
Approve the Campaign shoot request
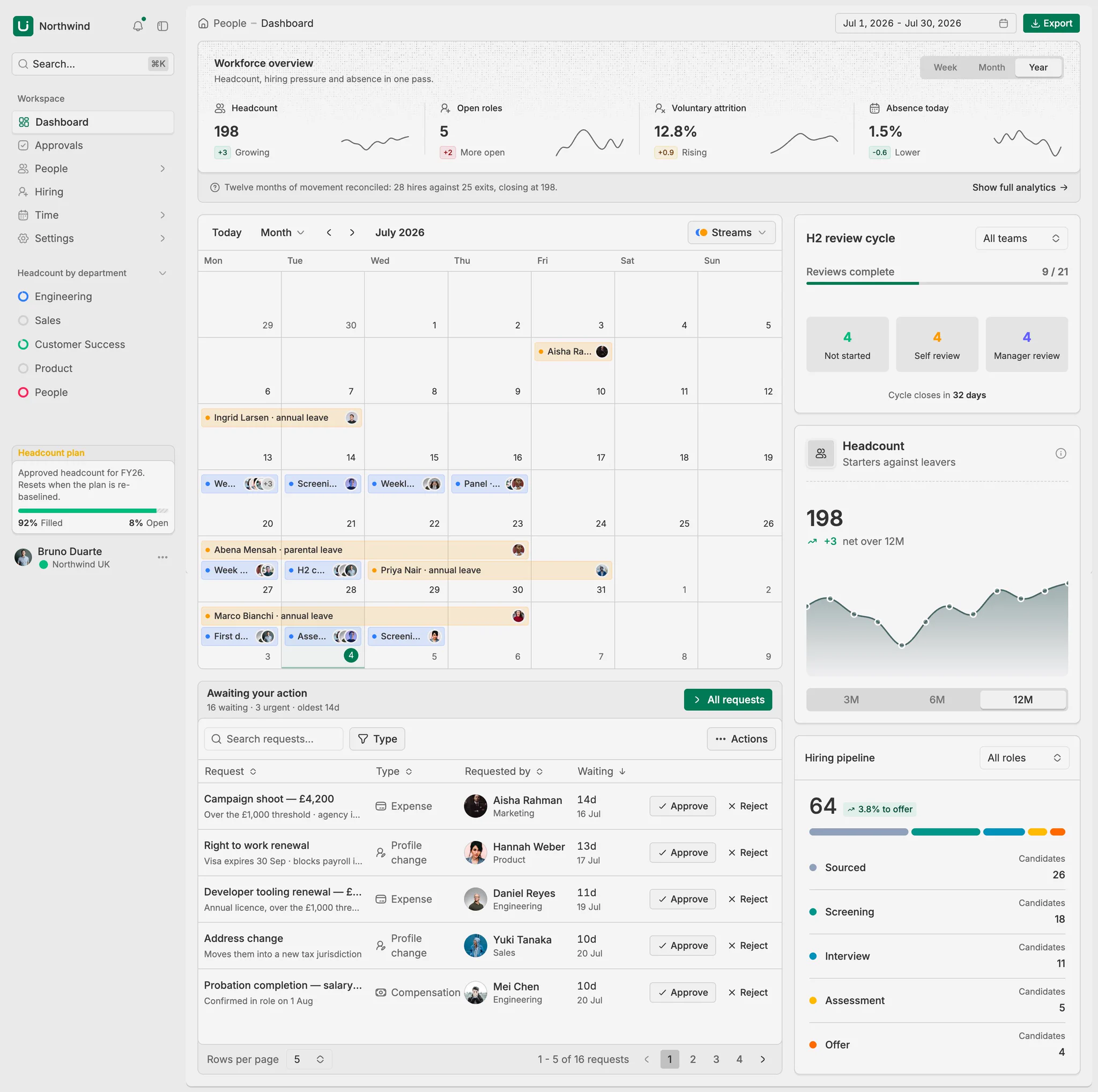click(682, 806)
